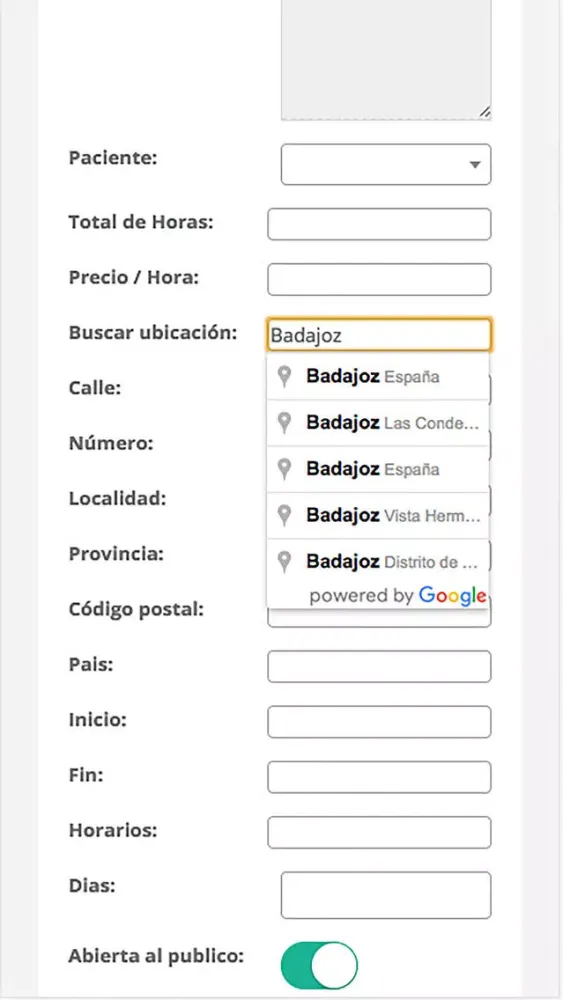Click into the Precio / Hora field
563x1000 pixels.
pos(379,279)
